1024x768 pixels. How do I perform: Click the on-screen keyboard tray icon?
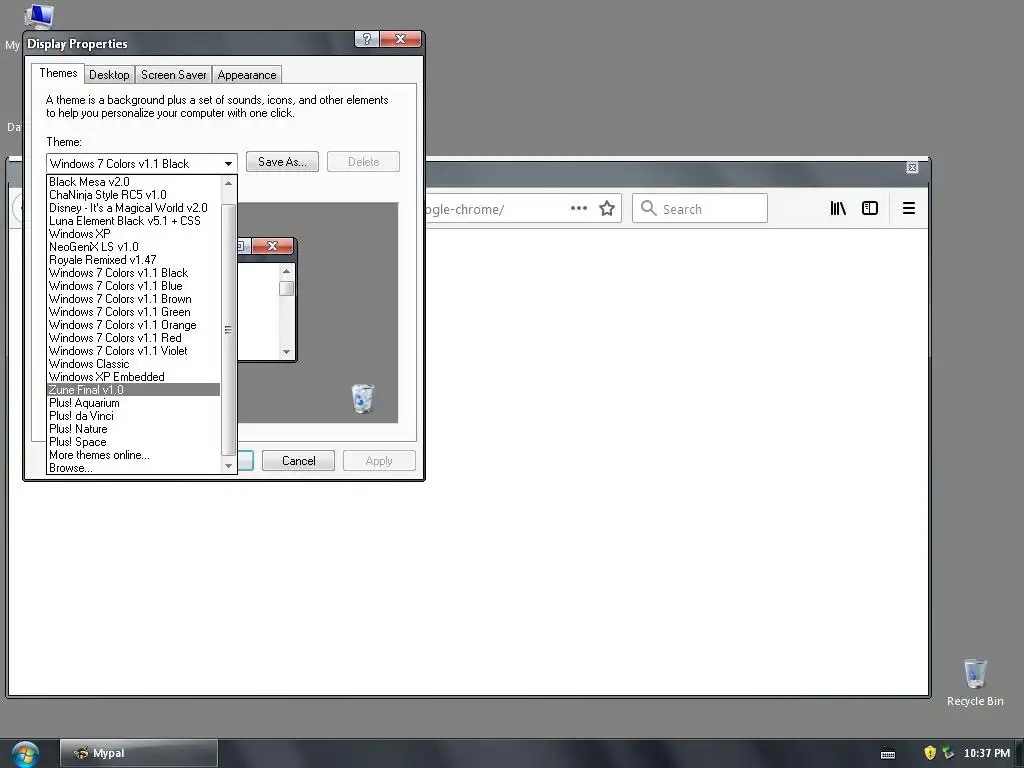coord(888,754)
